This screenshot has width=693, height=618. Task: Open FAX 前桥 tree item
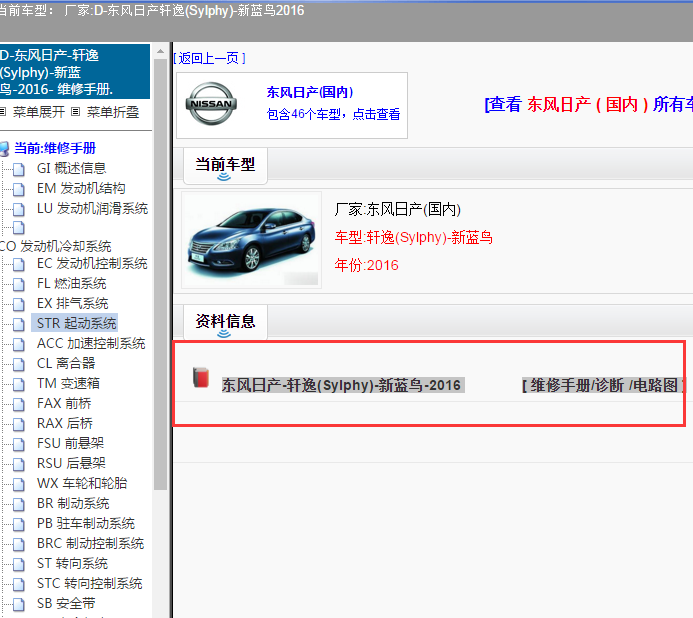[64, 403]
